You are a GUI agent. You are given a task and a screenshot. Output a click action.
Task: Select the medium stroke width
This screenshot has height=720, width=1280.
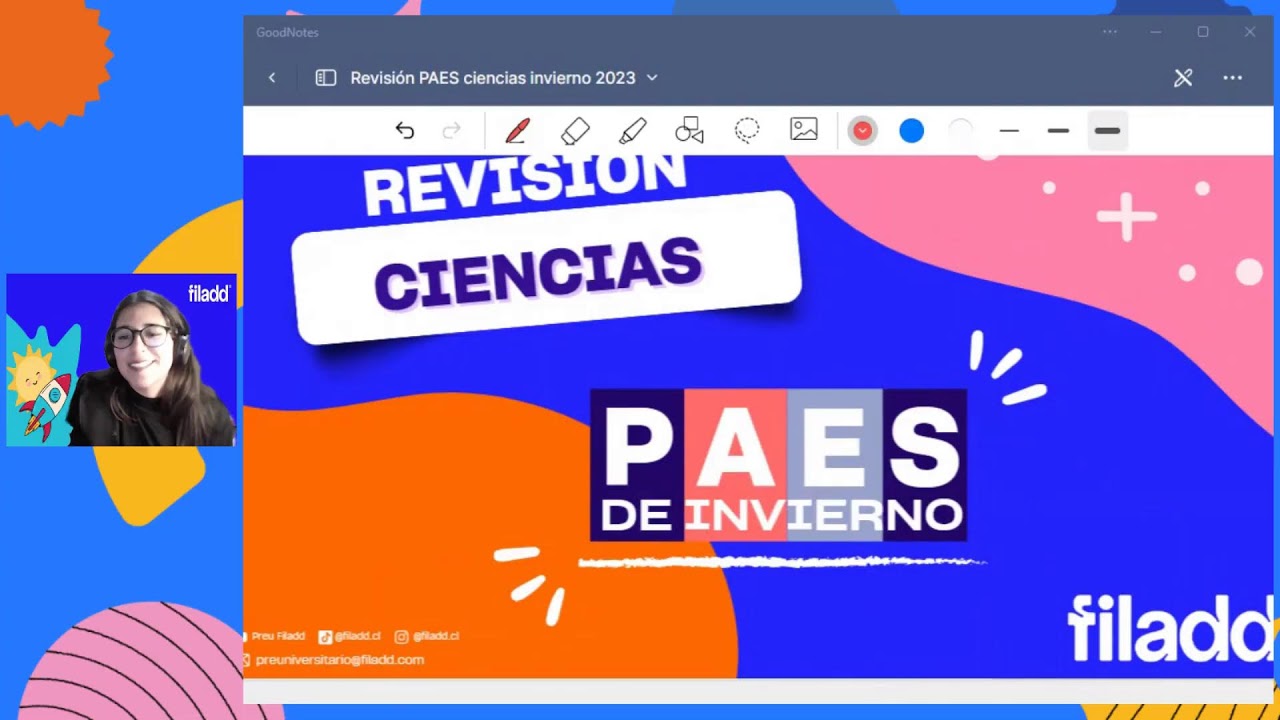(x=1058, y=131)
